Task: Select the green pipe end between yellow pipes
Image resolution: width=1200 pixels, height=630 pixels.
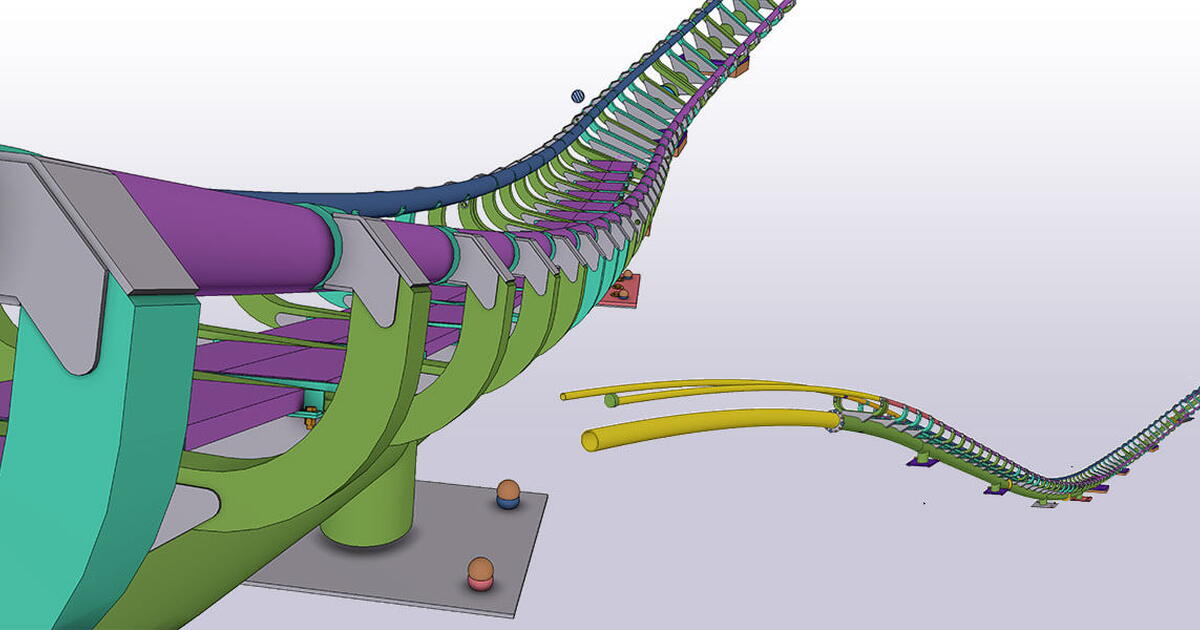Action: click(610, 401)
